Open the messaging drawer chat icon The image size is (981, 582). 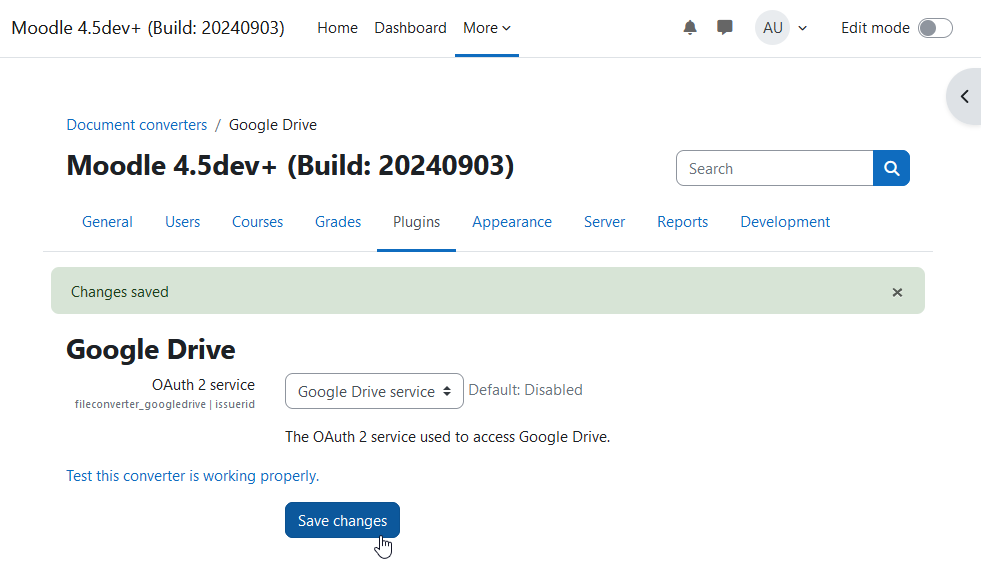(x=724, y=28)
